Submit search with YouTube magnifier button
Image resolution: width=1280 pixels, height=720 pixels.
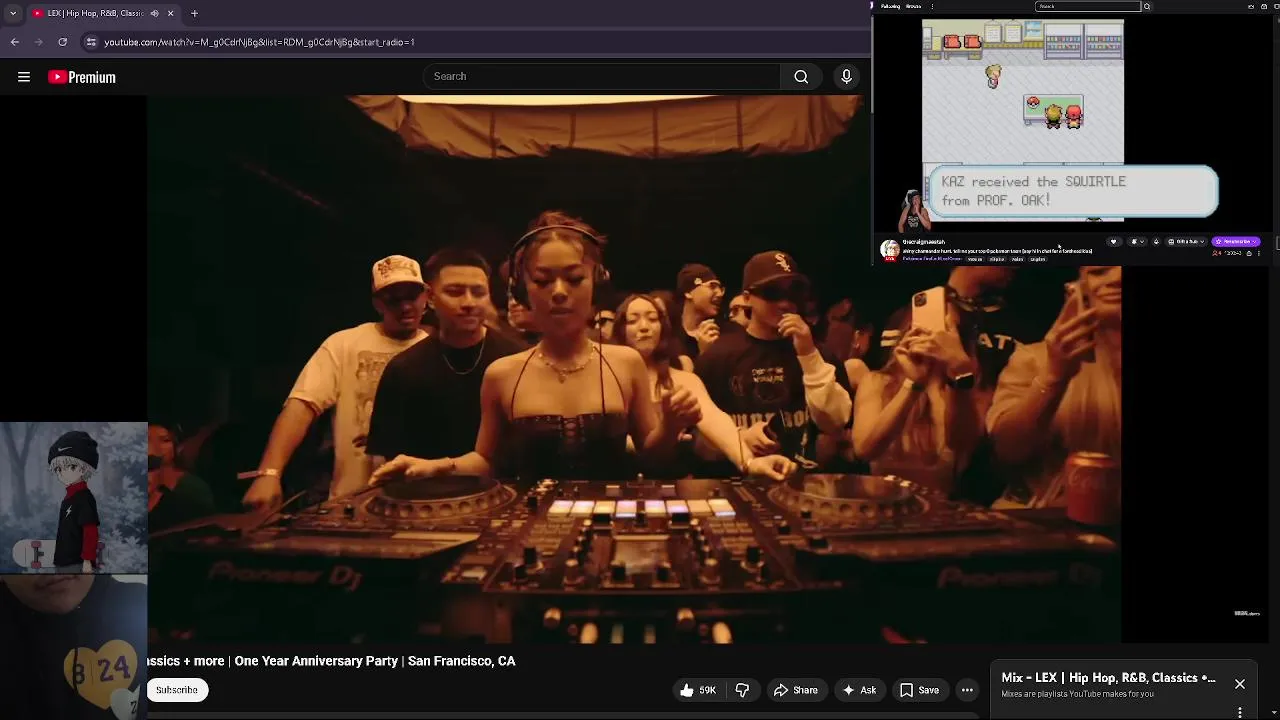(801, 76)
